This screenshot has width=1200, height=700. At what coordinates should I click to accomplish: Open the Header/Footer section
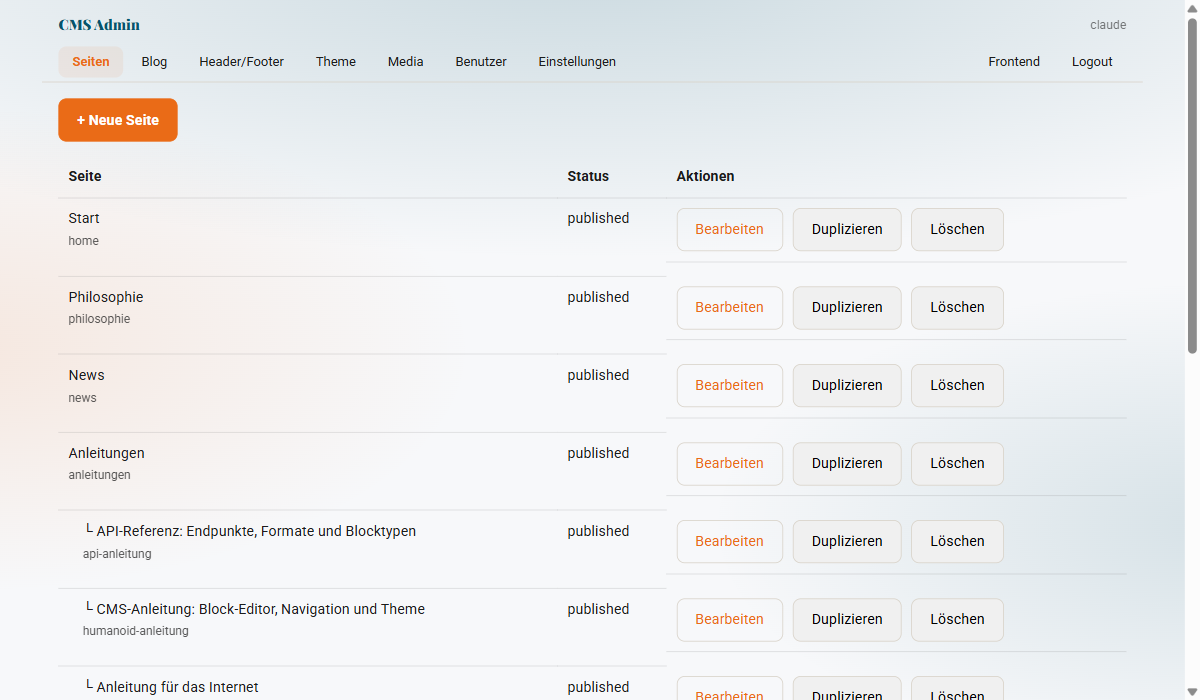[241, 61]
